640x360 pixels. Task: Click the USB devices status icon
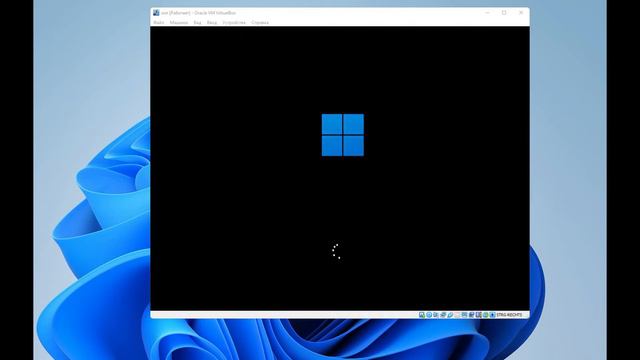point(450,315)
